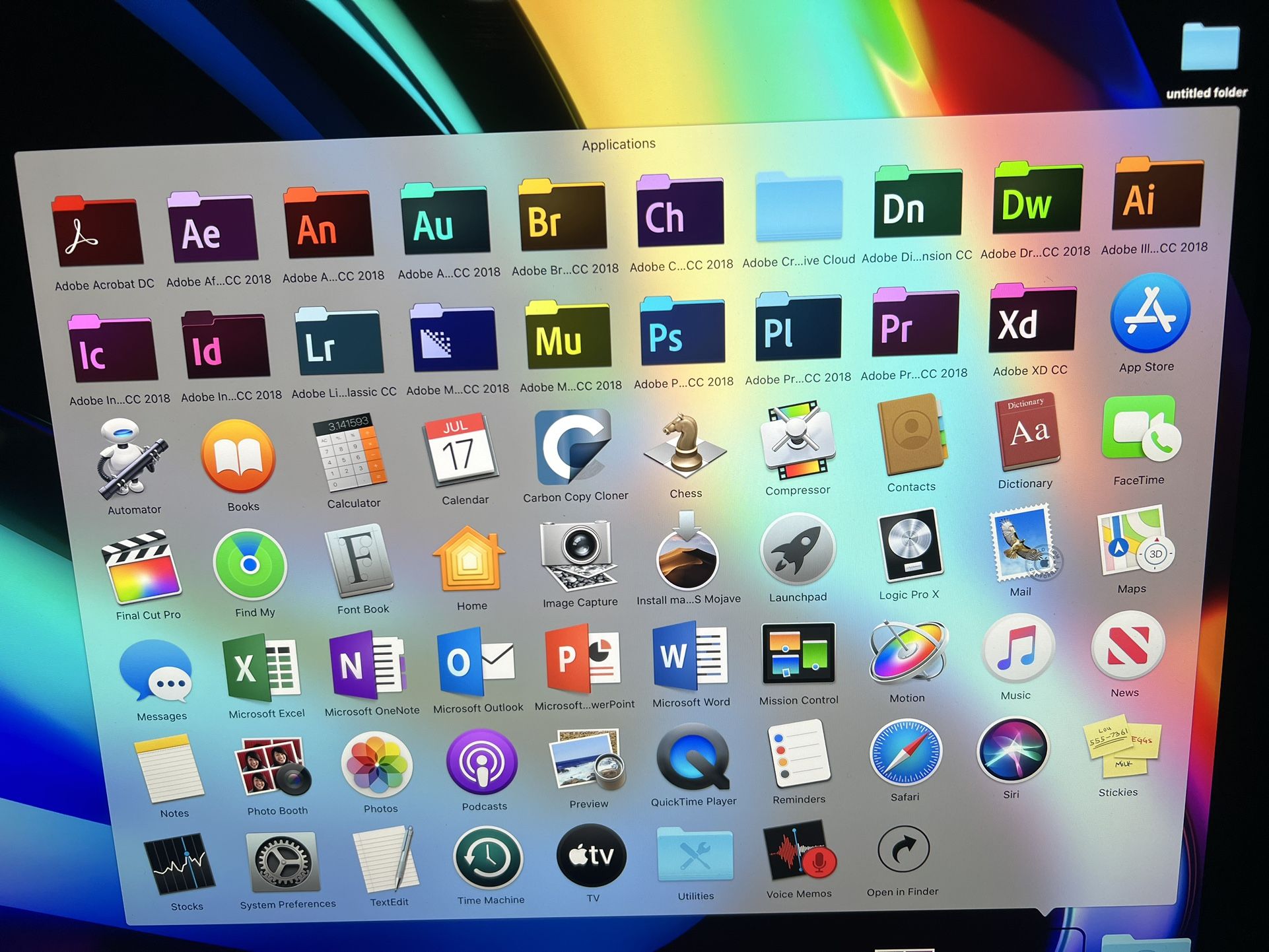Screen dimensions: 1269x952
Task: Open Calculator
Action: point(349,452)
